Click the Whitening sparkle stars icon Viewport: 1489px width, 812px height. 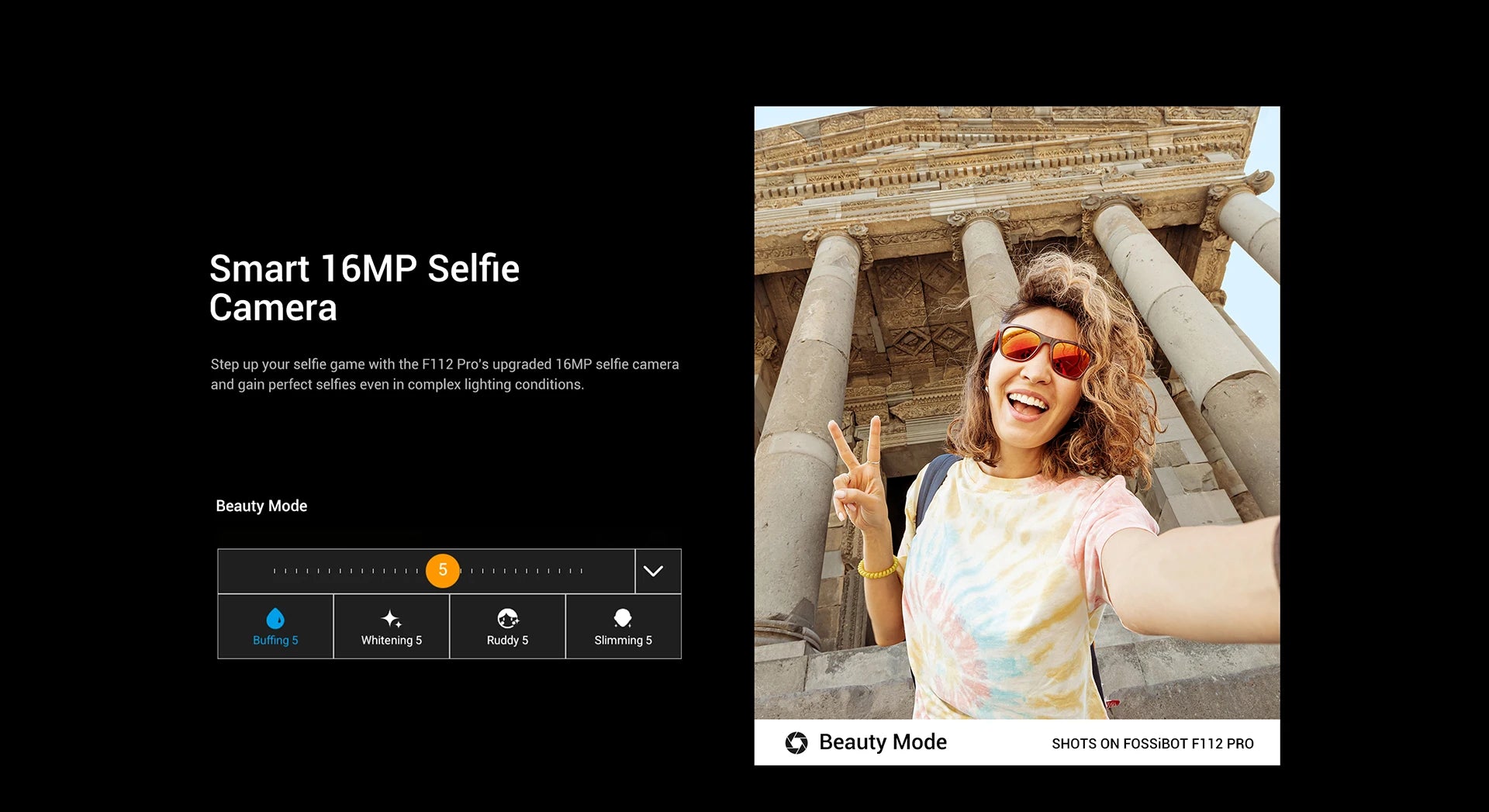coord(392,618)
